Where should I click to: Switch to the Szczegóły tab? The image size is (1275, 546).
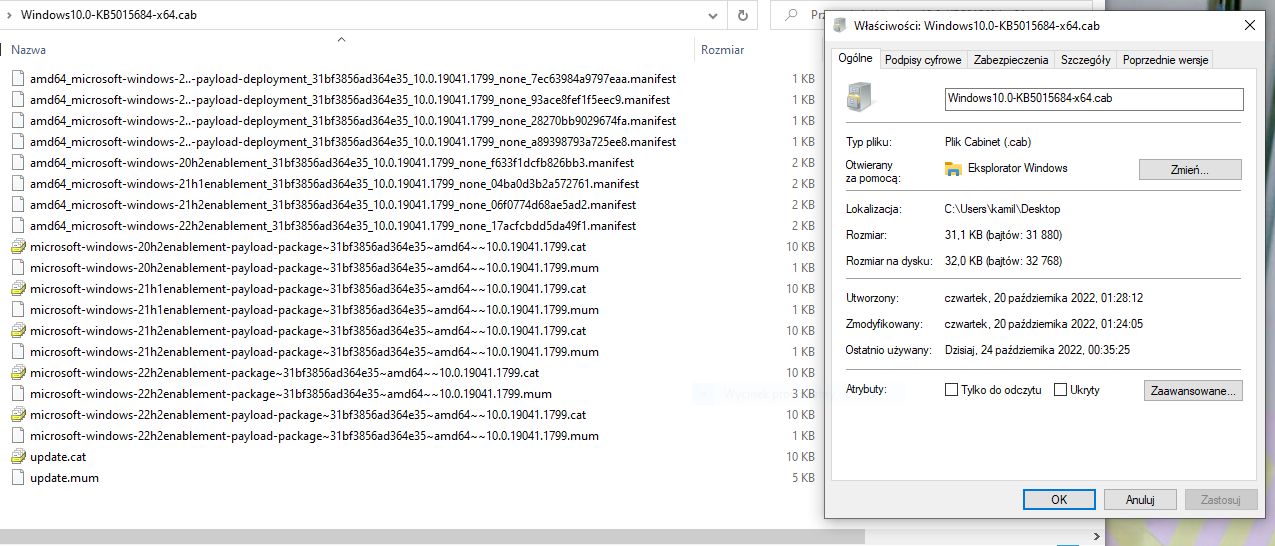click(1085, 60)
